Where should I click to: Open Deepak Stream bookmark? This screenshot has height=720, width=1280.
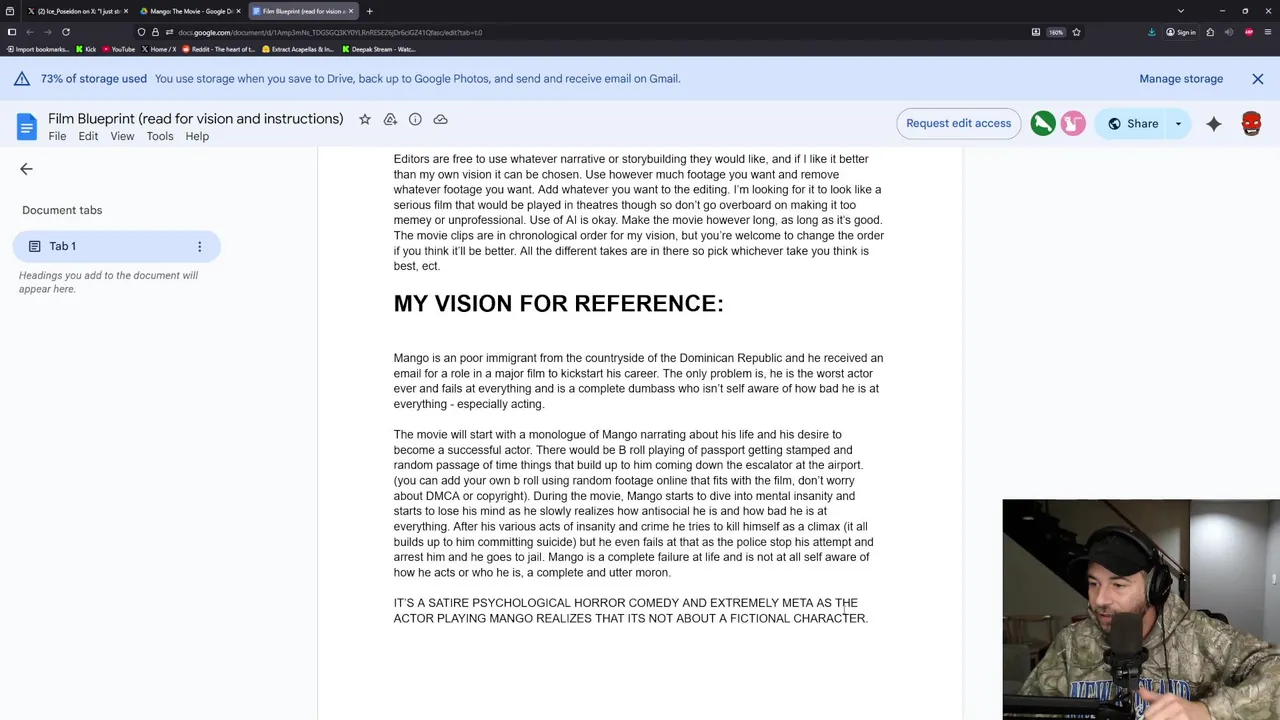click(379, 49)
